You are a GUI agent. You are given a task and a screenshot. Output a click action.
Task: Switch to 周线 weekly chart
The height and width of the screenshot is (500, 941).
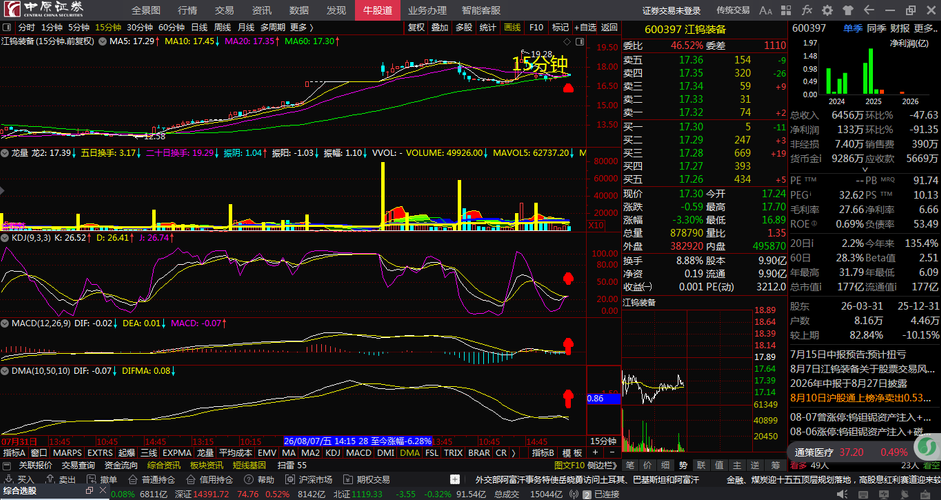(222, 27)
